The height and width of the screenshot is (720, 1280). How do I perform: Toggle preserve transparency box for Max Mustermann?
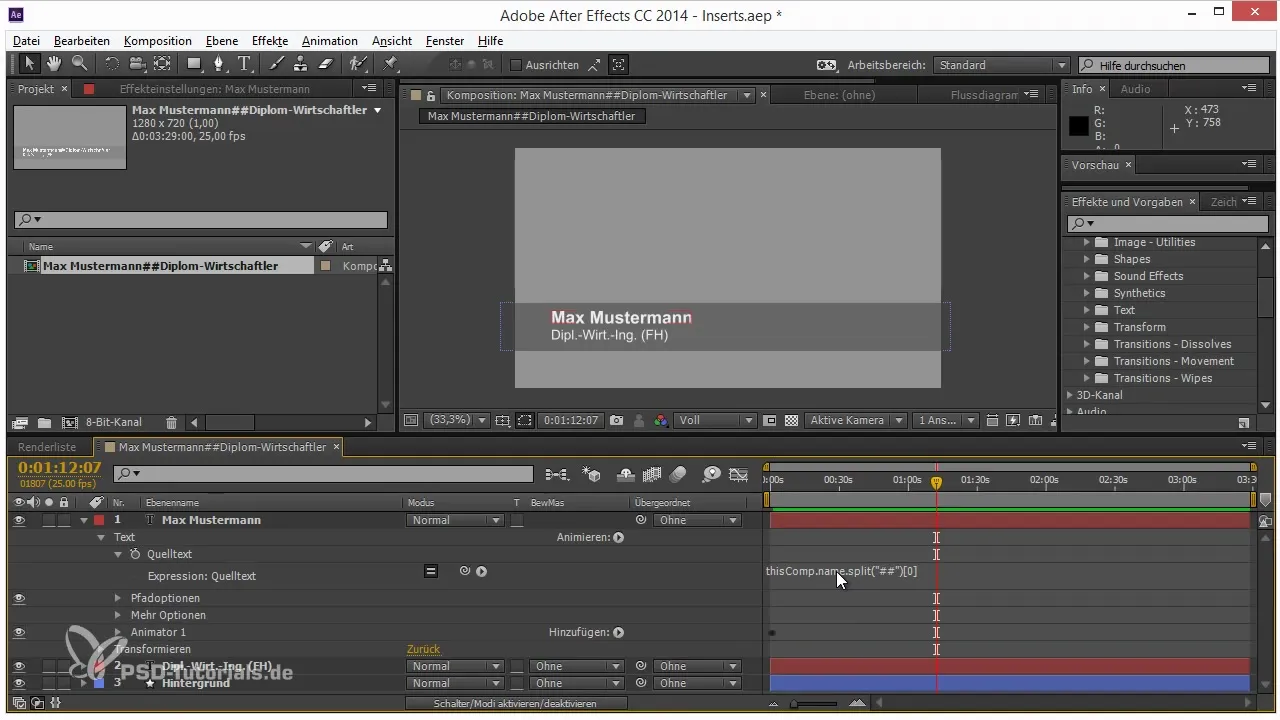pos(517,520)
